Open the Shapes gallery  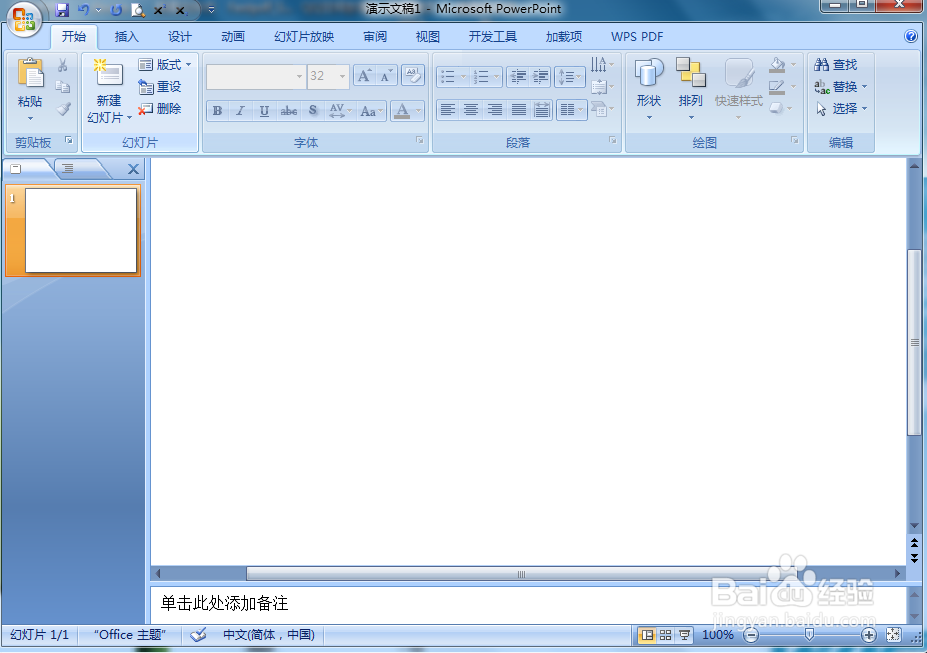(649, 89)
